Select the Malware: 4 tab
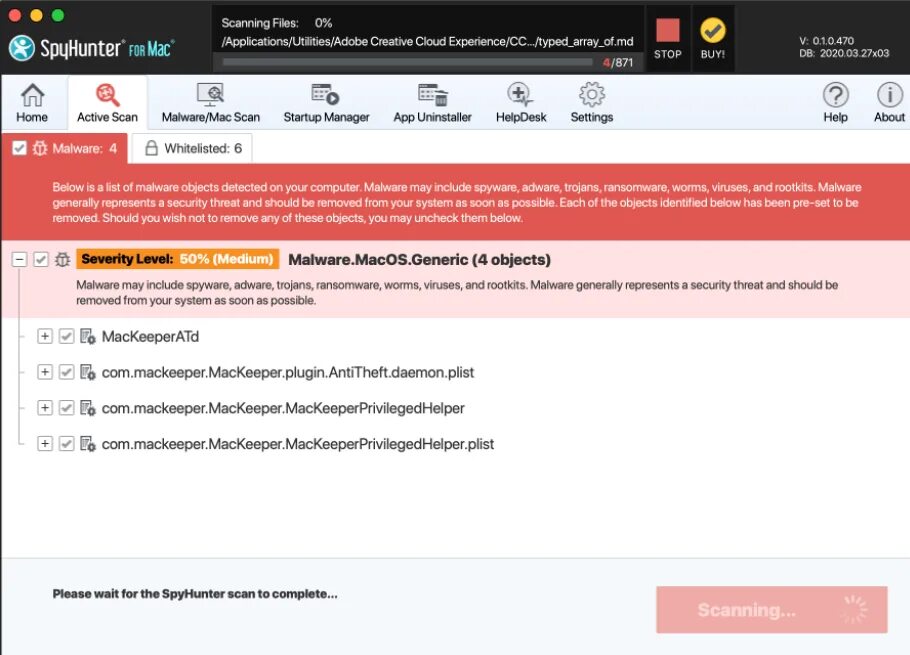This screenshot has height=655, width=910. (x=65, y=149)
